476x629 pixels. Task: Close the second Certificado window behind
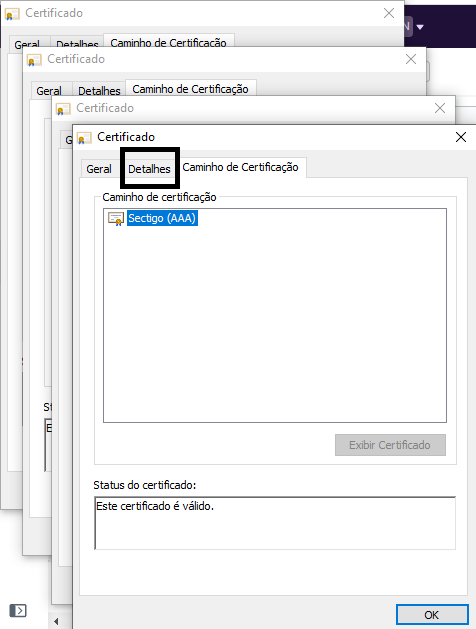tap(411, 59)
